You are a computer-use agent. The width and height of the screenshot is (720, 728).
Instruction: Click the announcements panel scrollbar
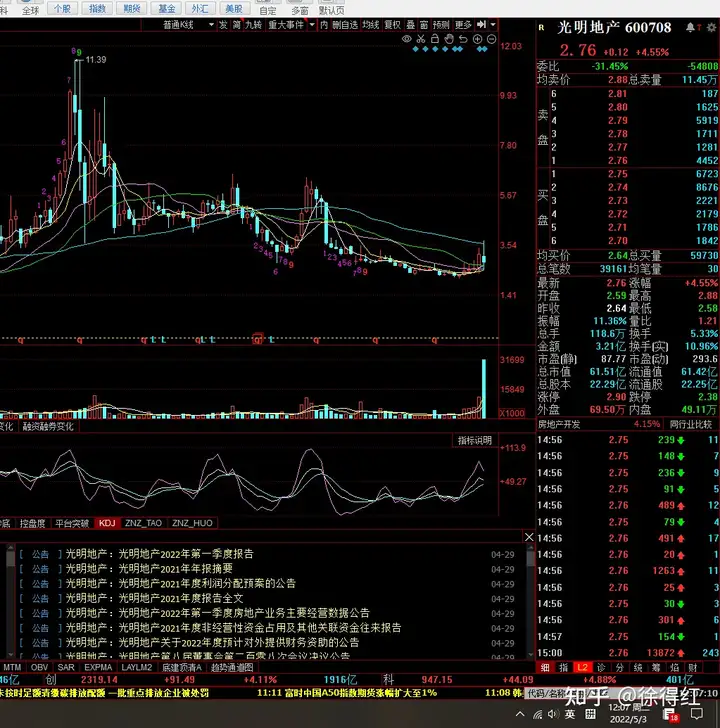[x=530, y=601]
